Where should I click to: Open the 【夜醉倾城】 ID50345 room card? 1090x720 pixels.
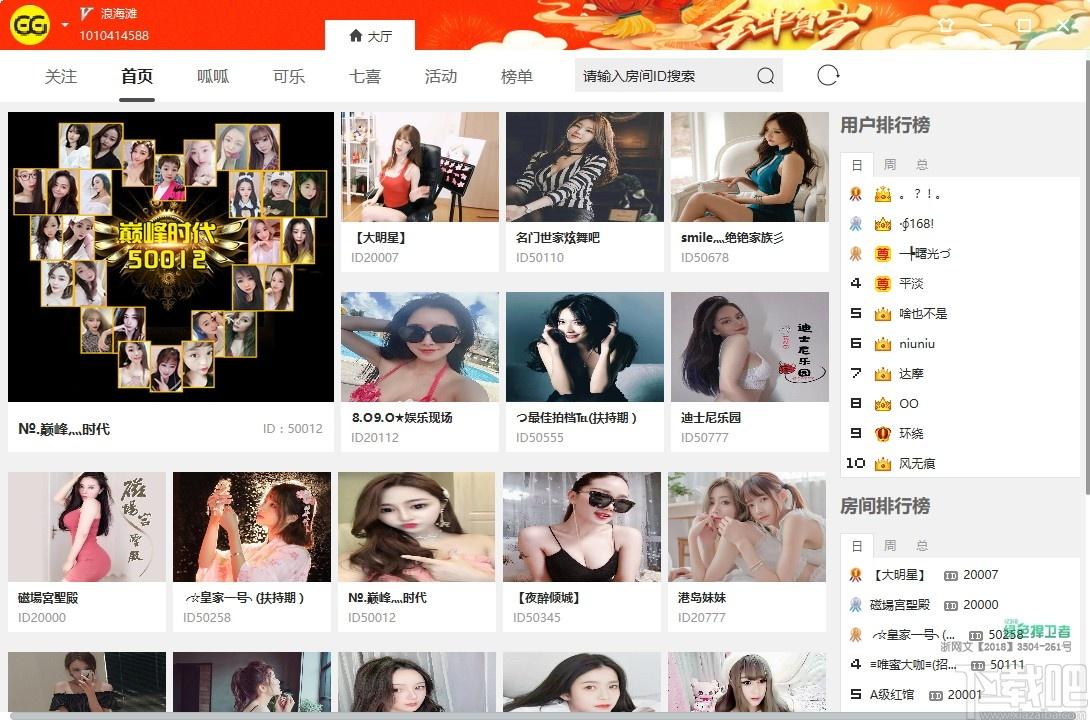[x=582, y=552]
